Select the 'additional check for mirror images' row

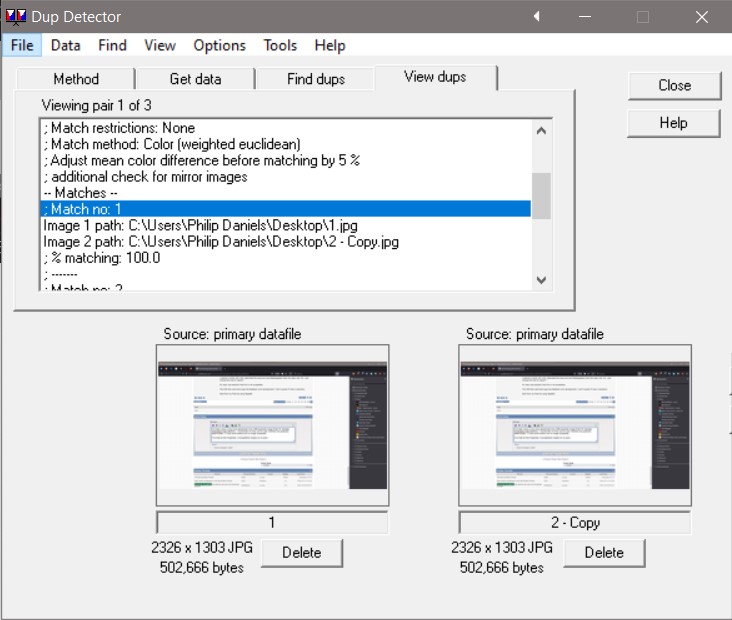pos(286,177)
